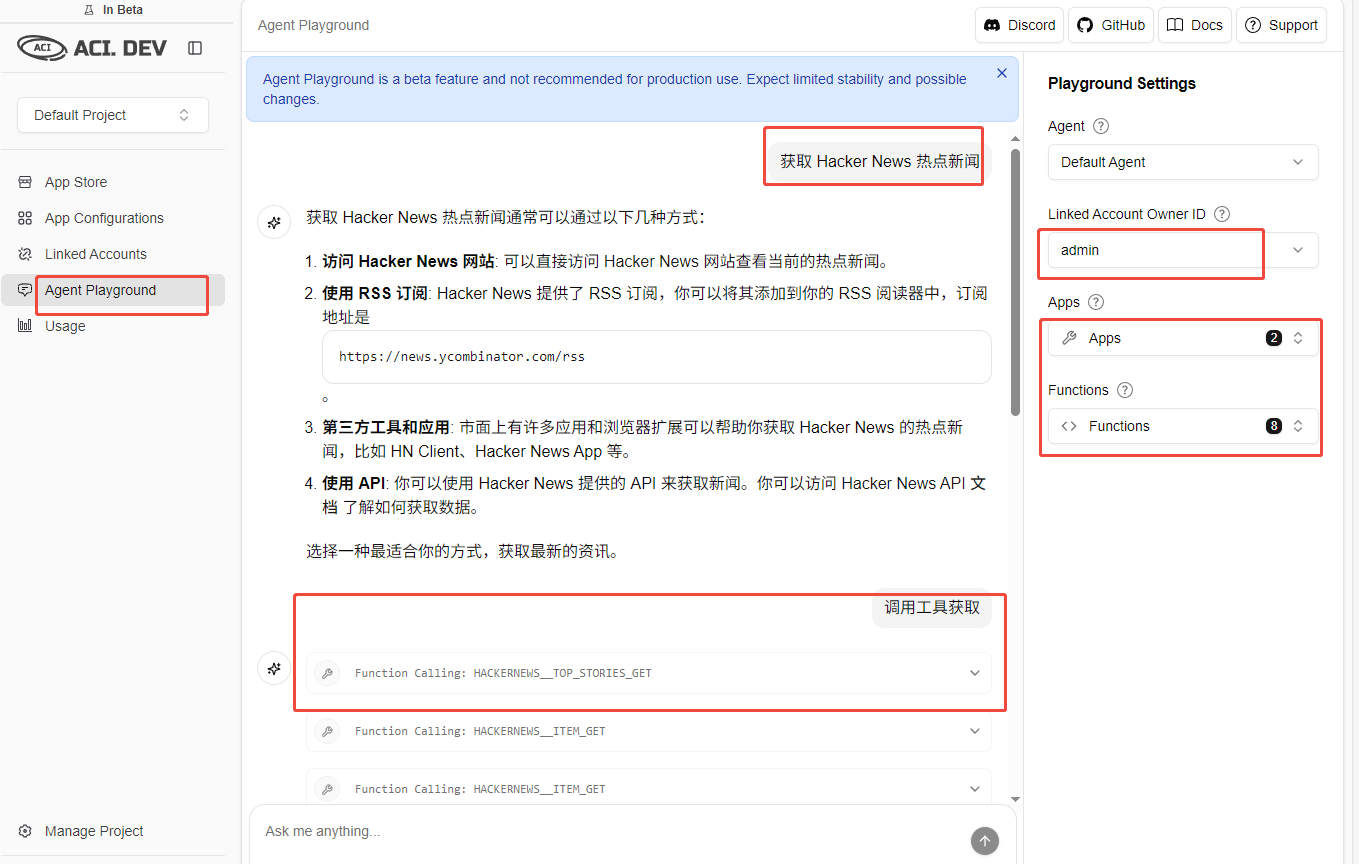Click the help icon beside Apps label
The image size is (1359, 864).
point(1096,302)
